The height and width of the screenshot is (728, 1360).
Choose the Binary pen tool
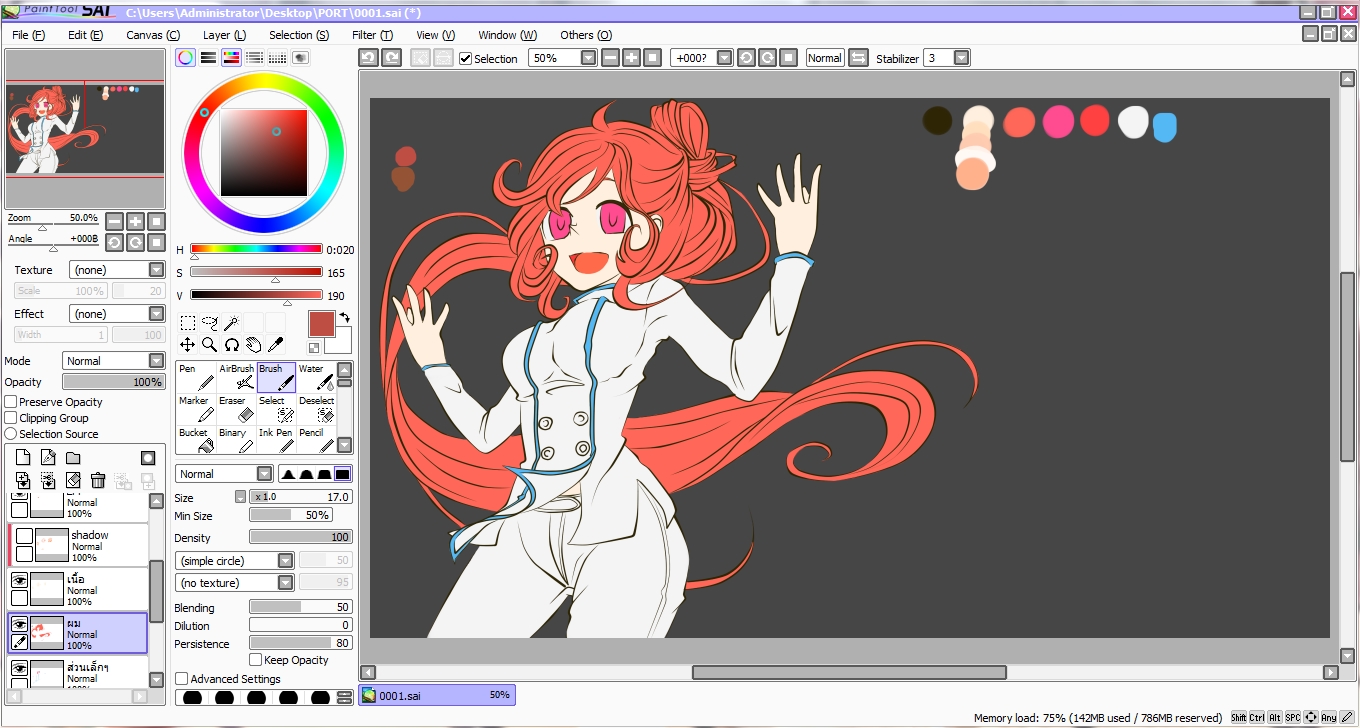[x=236, y=440]
